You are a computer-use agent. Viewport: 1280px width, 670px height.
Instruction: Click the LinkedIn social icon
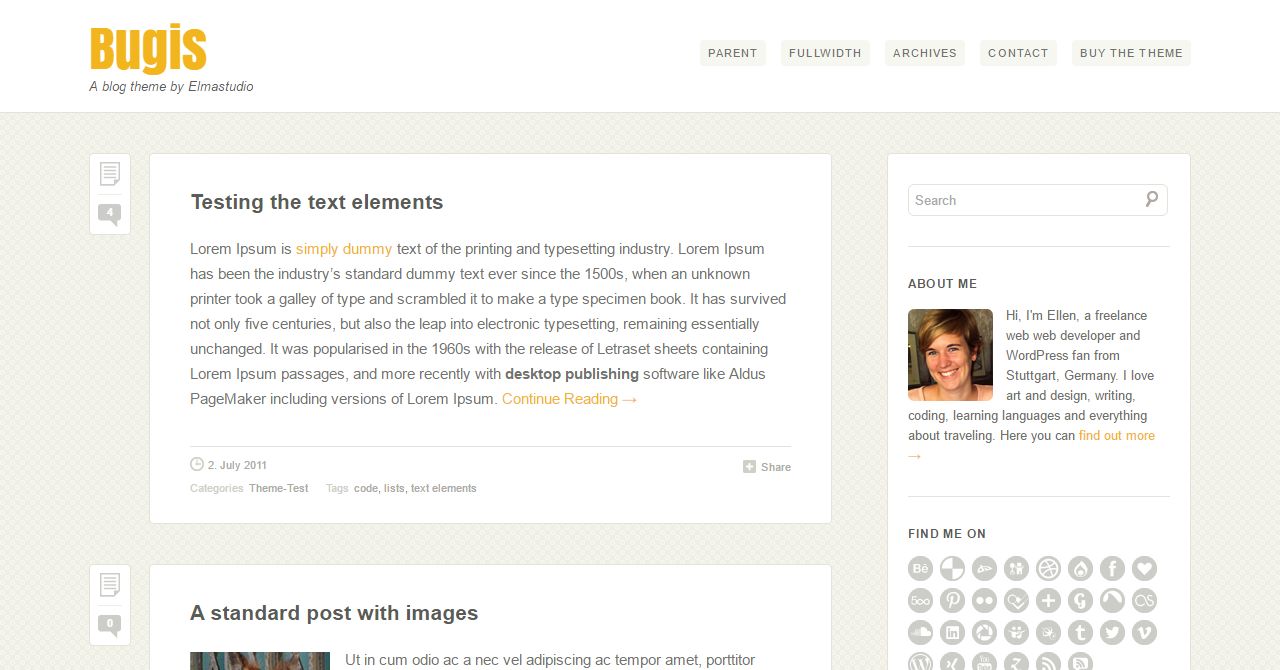(x=952, y=633)
